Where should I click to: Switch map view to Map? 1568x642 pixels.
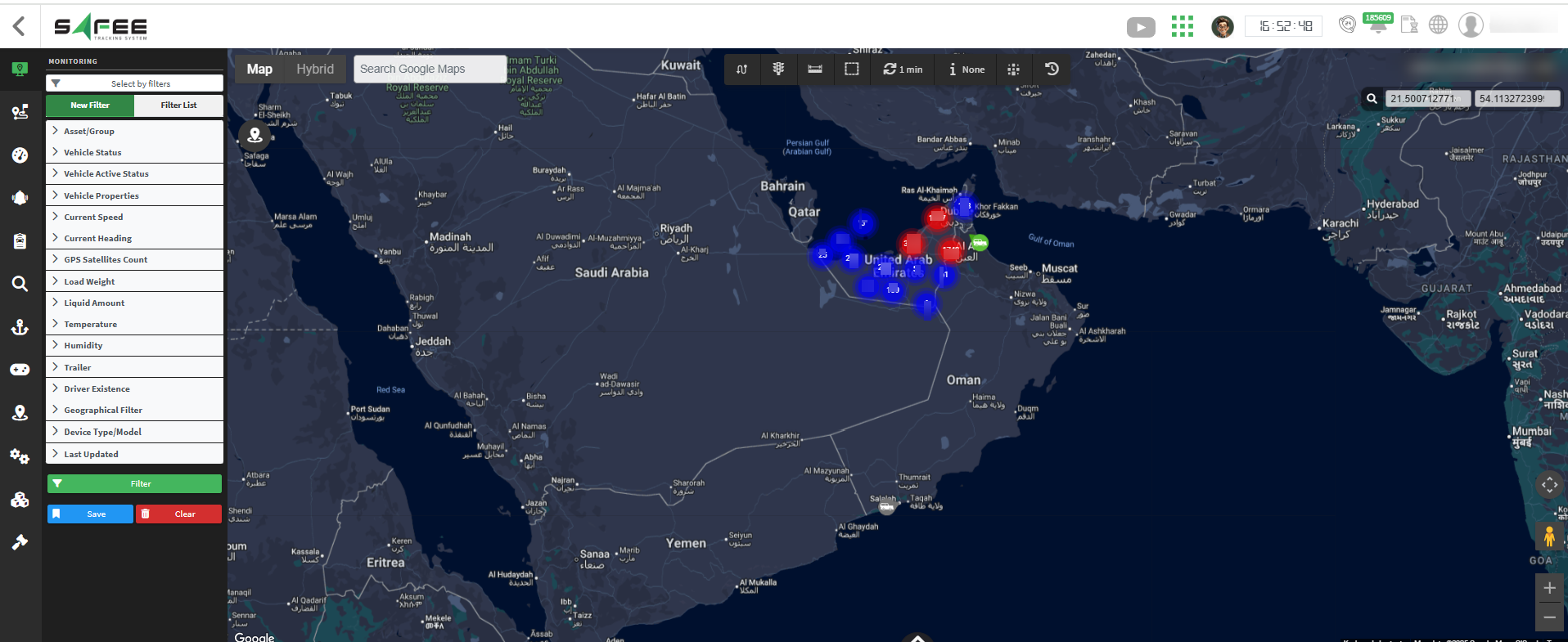pyautogui.click(x=259, y=70)
